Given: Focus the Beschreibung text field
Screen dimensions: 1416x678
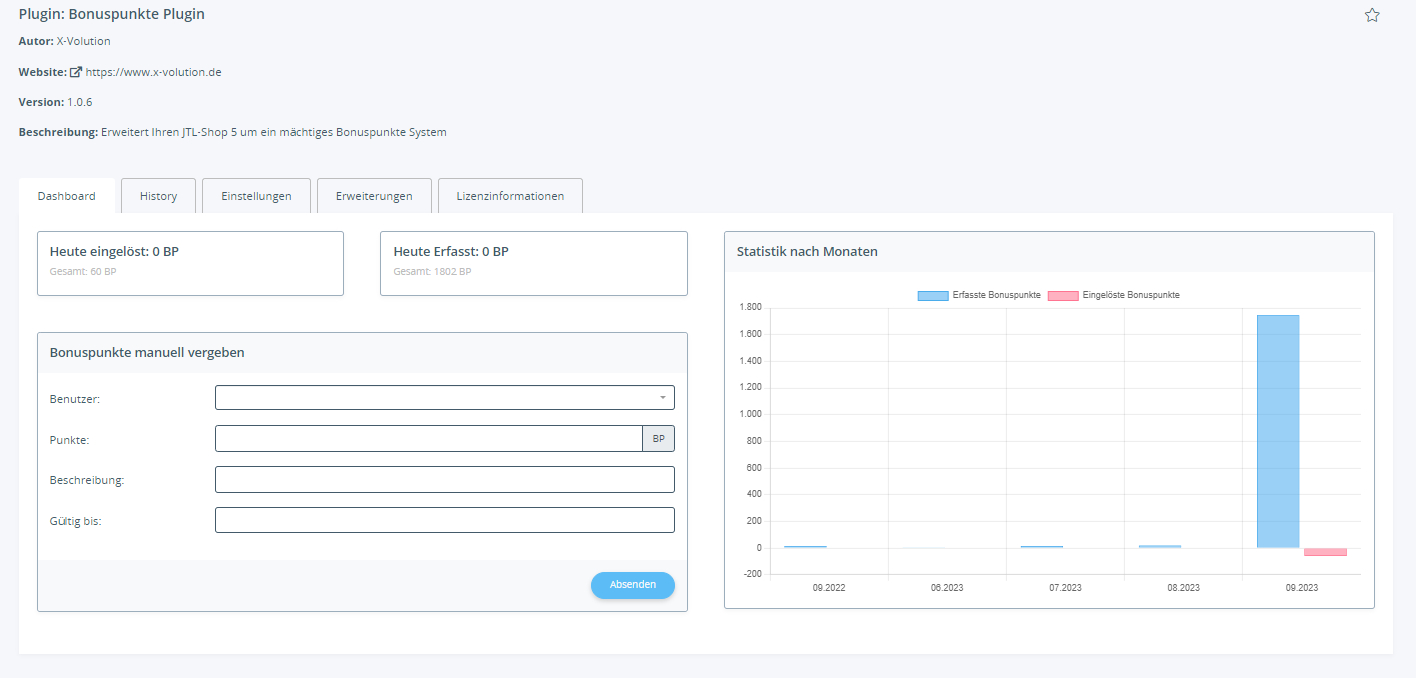Looking at the screenshot, I should pyautogui.click(x=444, y=480).
